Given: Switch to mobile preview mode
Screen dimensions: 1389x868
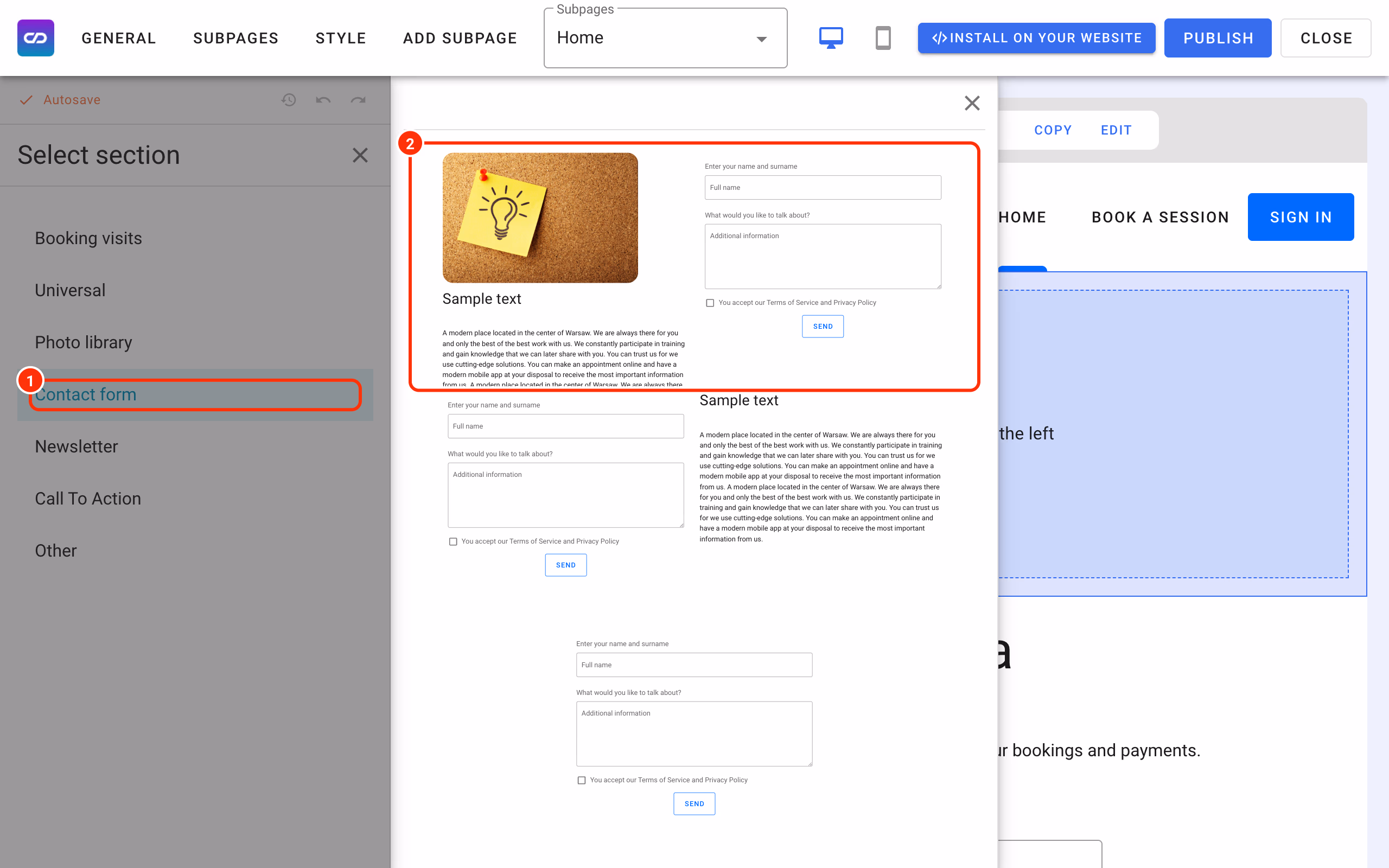Looking at the screenshot, I should click(883, 38).
